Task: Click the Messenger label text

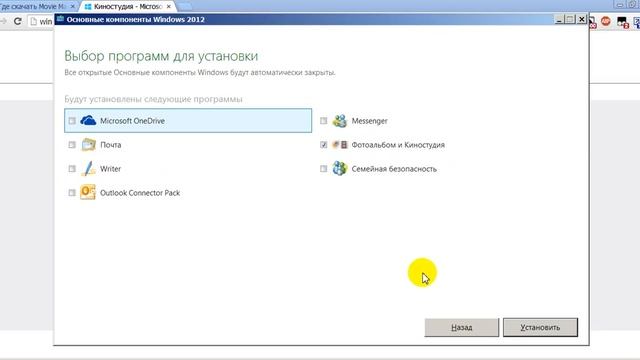Action: (x=369, y=121)
